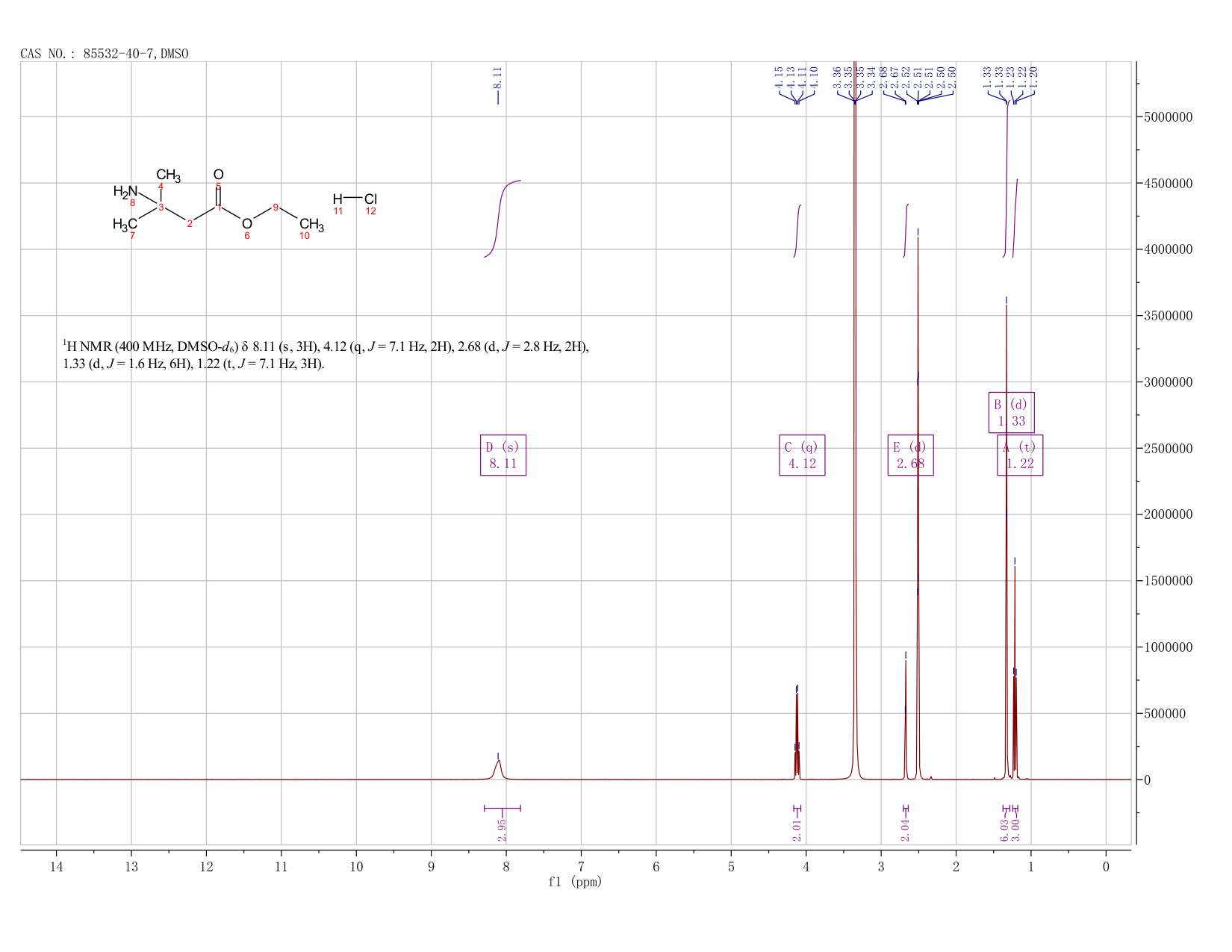Click the integral value 2.95
Viewport: 1232px width, 952px height.
click(502, 830)
